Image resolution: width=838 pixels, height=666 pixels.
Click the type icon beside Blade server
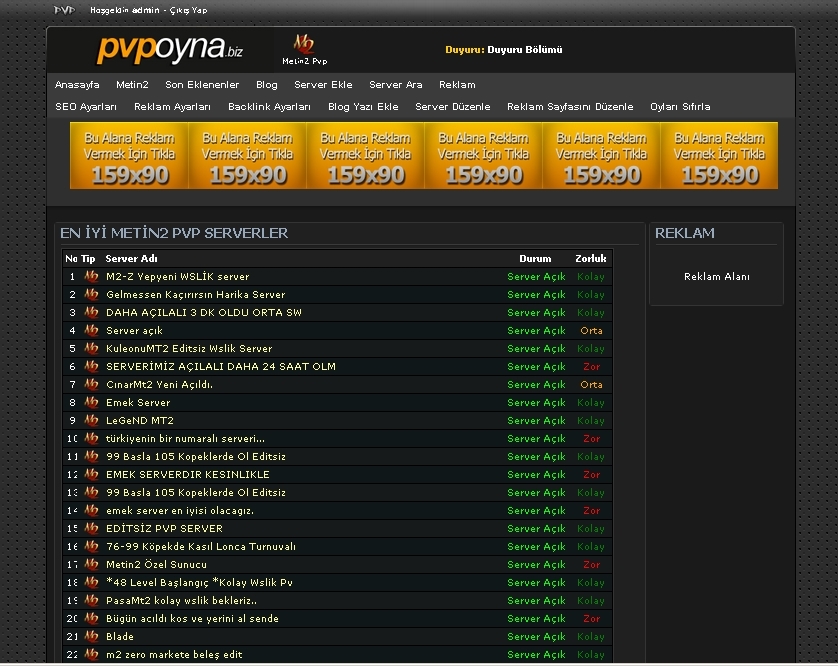click(x=91, y=637)
